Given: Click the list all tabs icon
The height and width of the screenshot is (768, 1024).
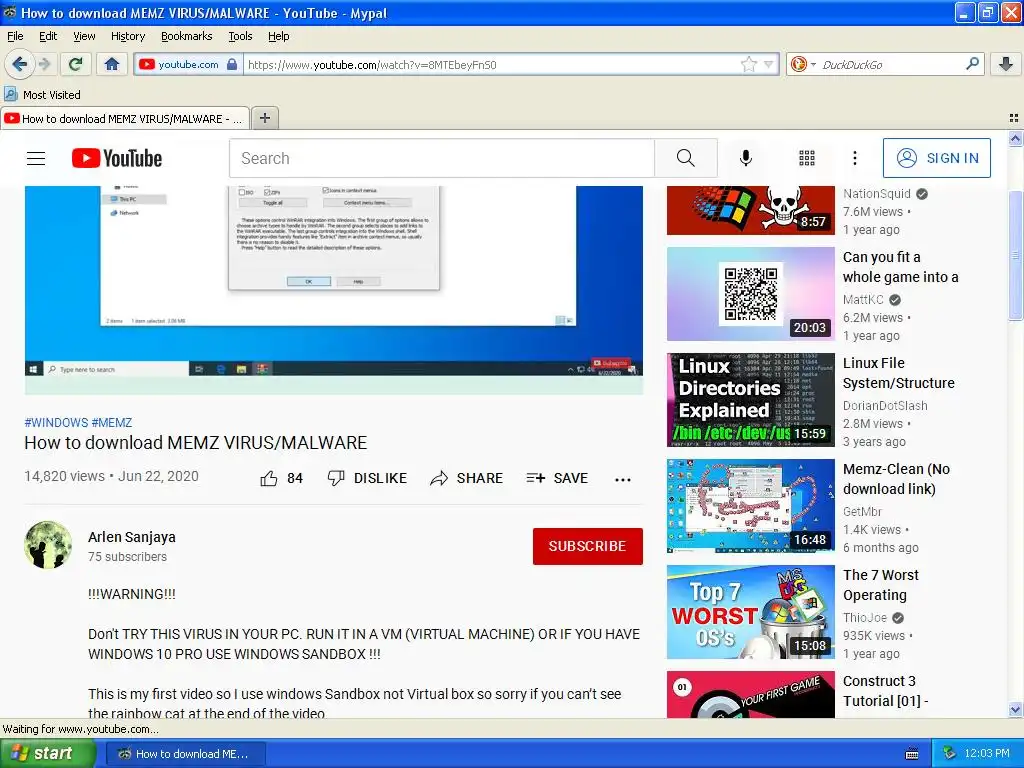Looking at the screenshot, I should [x=1014, y=118].
